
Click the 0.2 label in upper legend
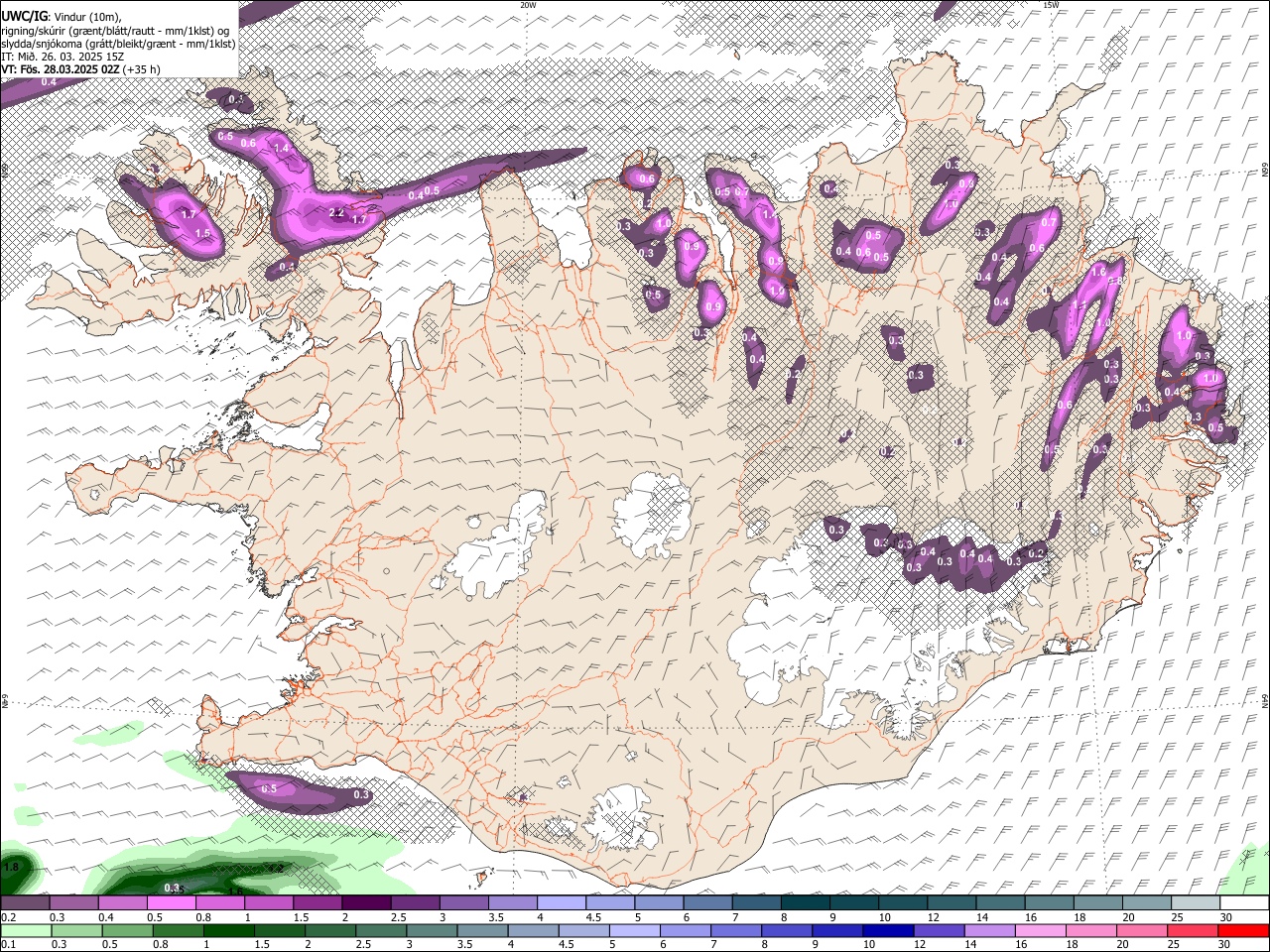[x=8, y=917]
